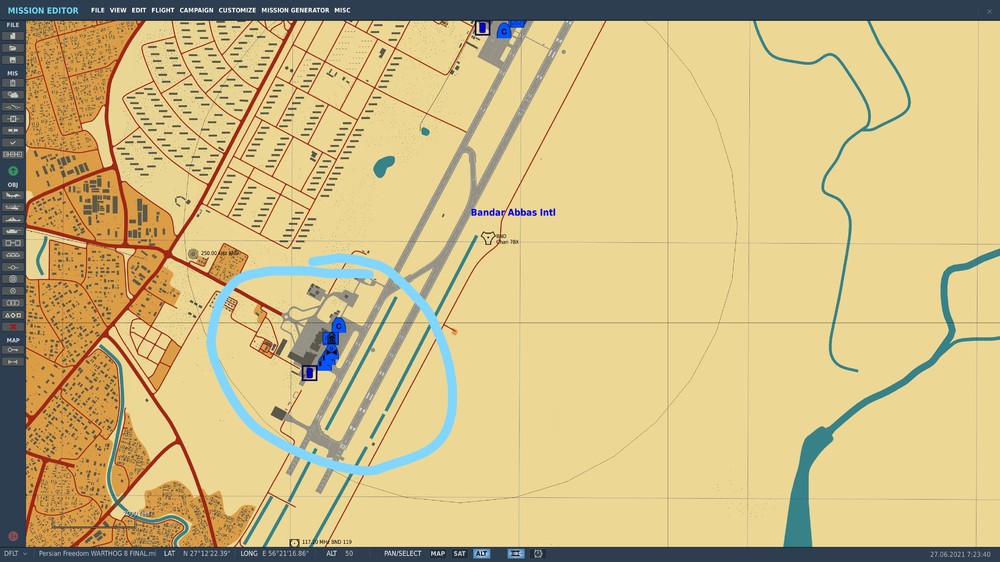Open the Set goals icon in MIS

point(13,119)
